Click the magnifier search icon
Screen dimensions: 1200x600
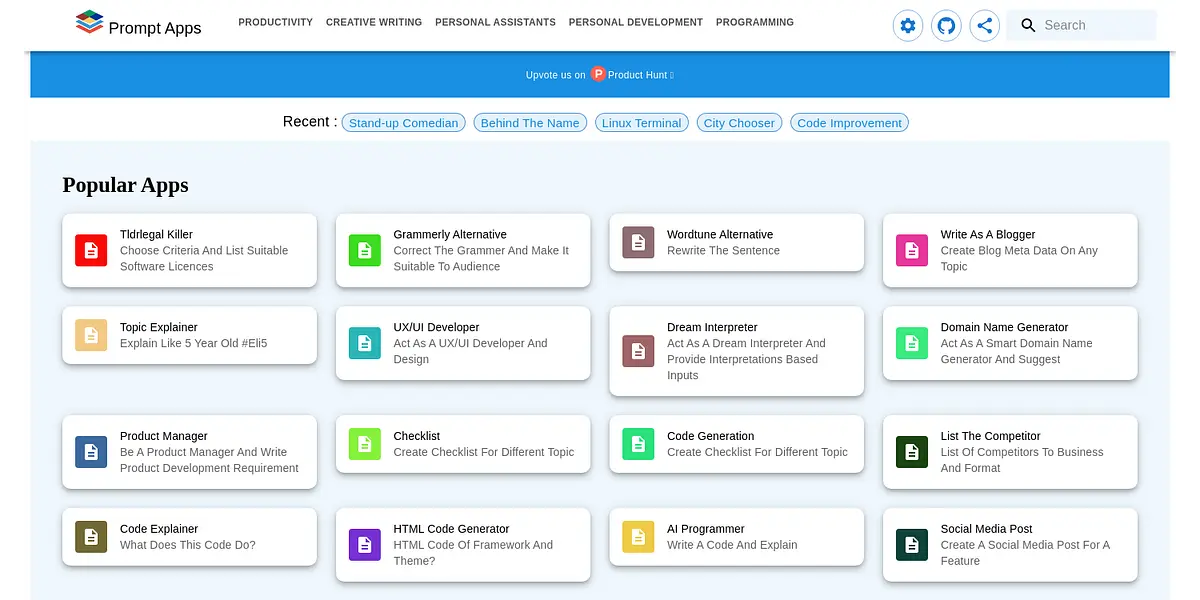tap(1028, 26)
